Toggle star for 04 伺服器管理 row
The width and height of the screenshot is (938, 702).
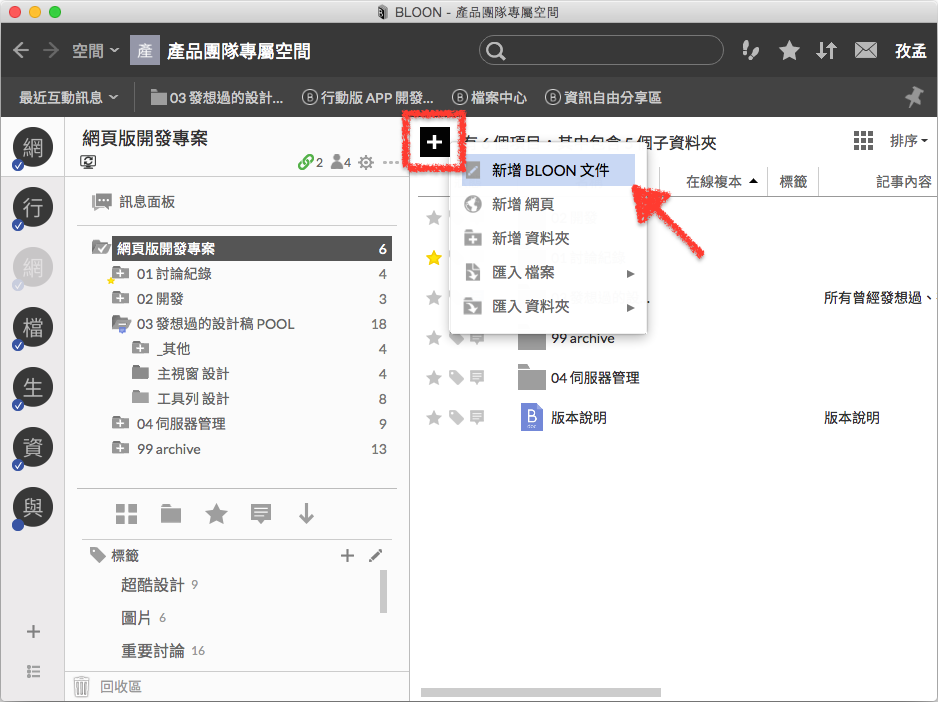[434, 378]
